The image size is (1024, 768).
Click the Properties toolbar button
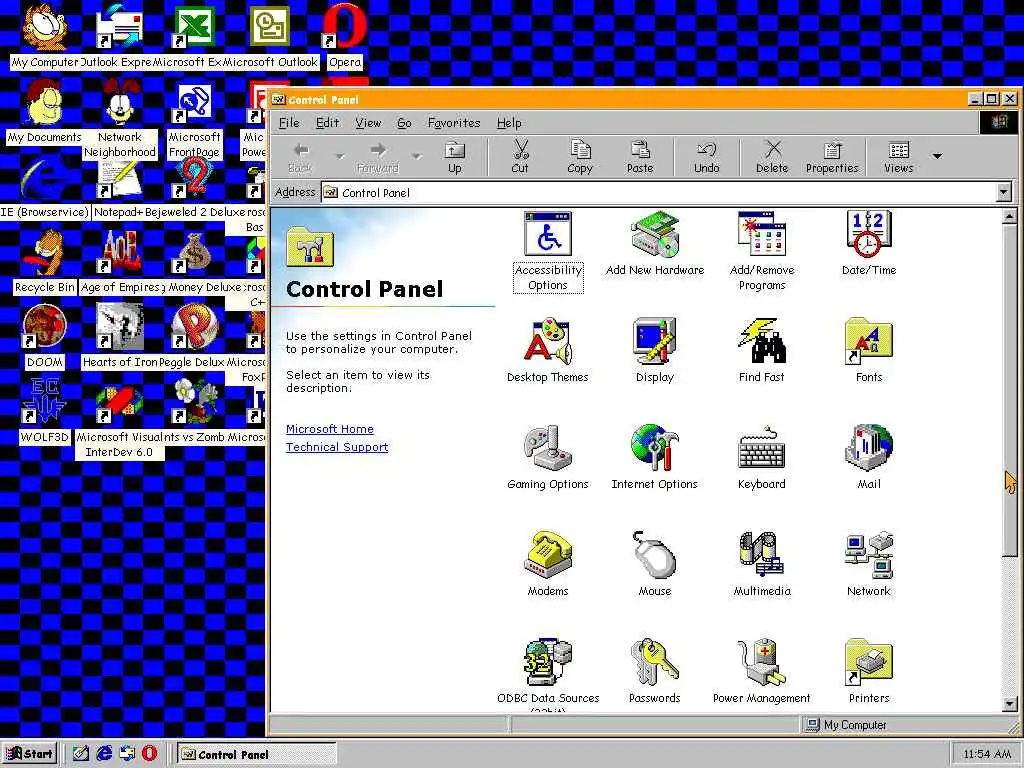tap(832, 157)
